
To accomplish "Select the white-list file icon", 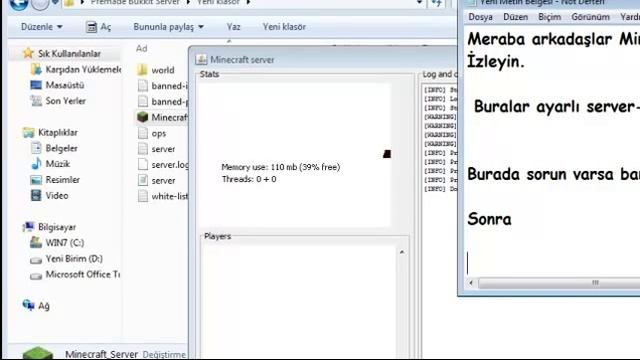I will [x=142, y=196].
